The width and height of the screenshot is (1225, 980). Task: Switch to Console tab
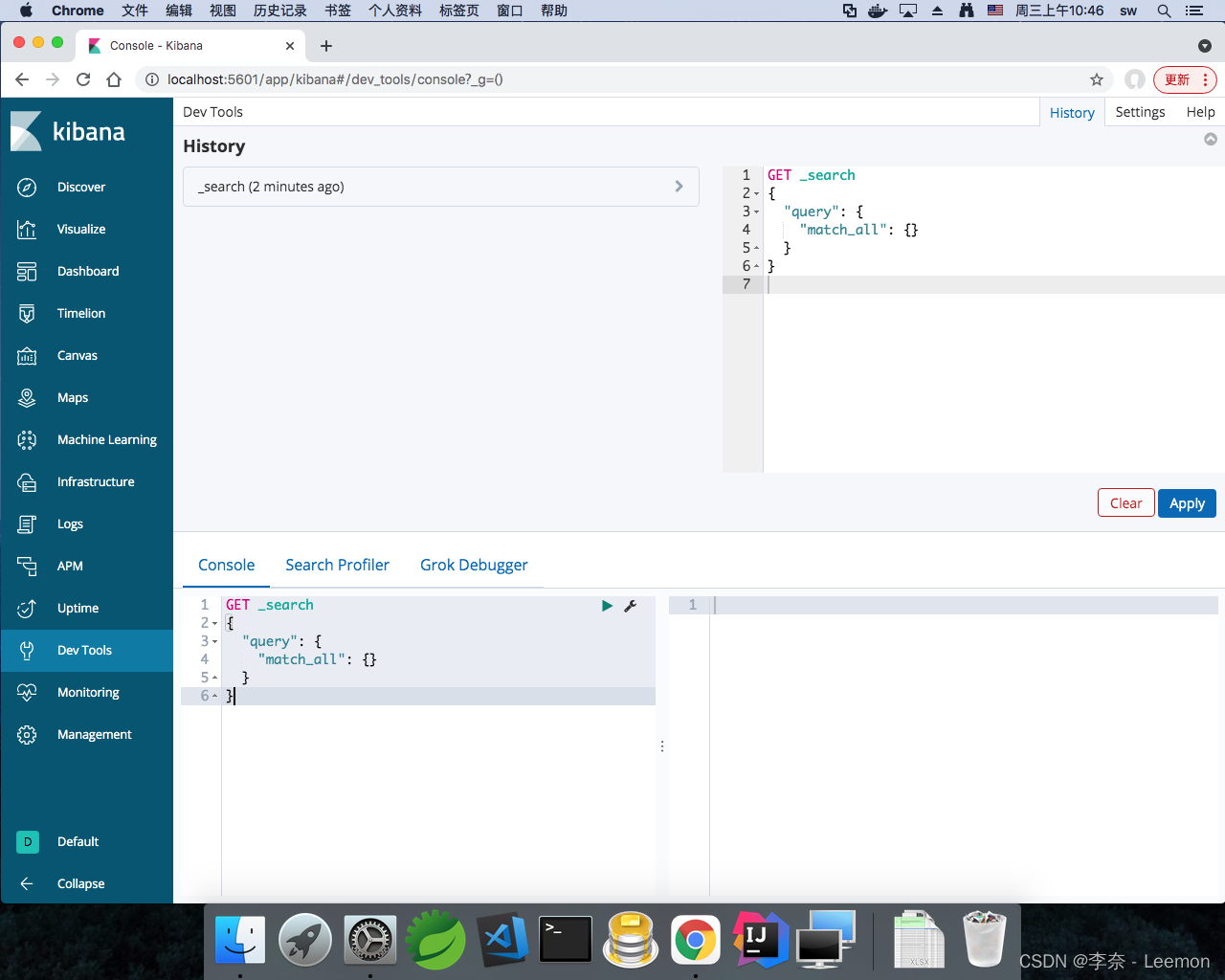tap(227, 565)
